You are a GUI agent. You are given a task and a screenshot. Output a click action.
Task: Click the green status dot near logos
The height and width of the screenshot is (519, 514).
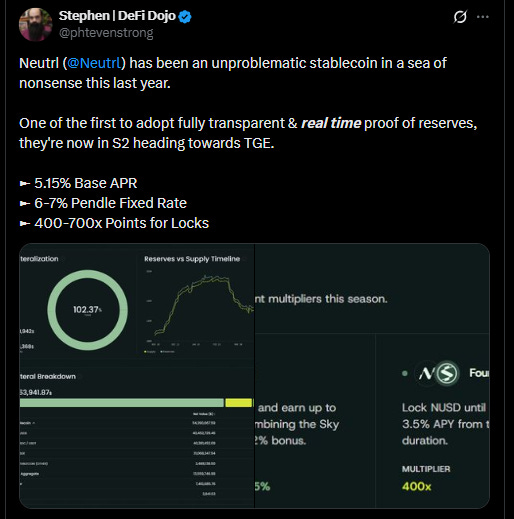pos(405,373)
